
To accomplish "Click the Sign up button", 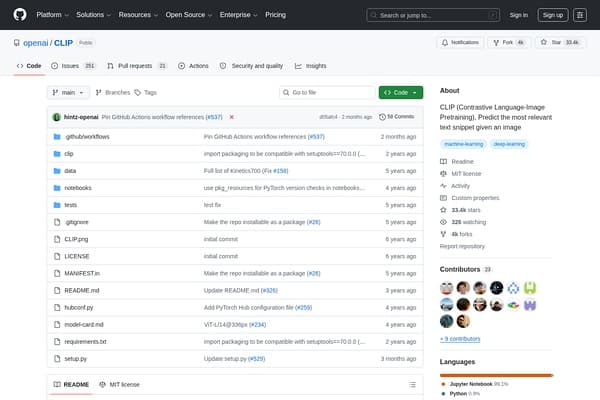I will click(553, 15).
